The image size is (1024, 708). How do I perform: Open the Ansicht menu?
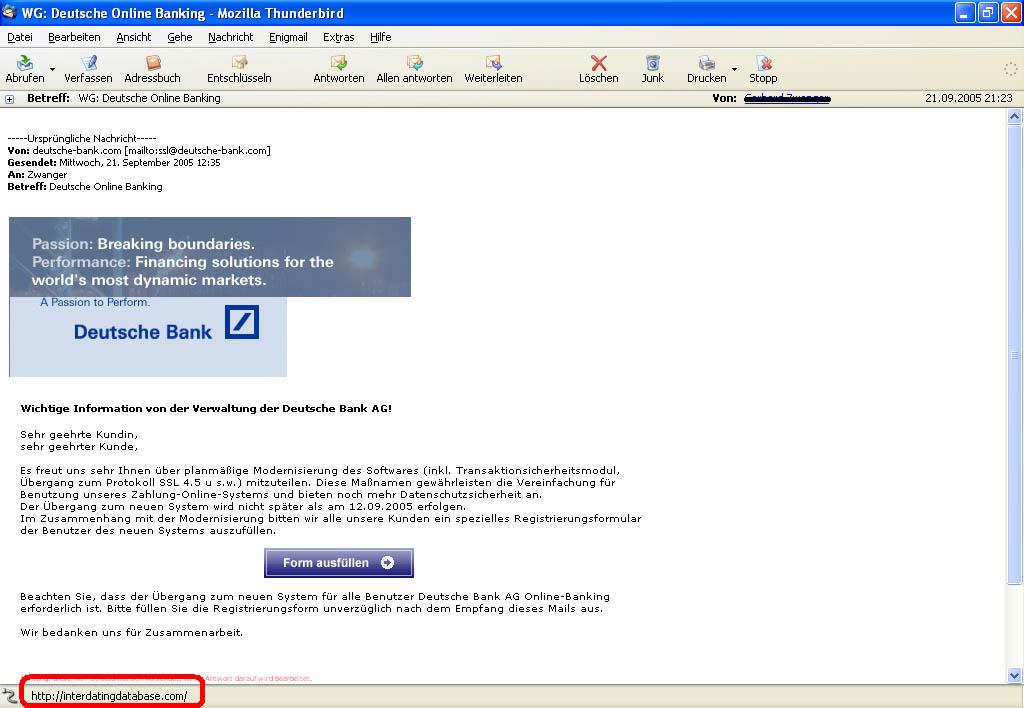point(134,37)
